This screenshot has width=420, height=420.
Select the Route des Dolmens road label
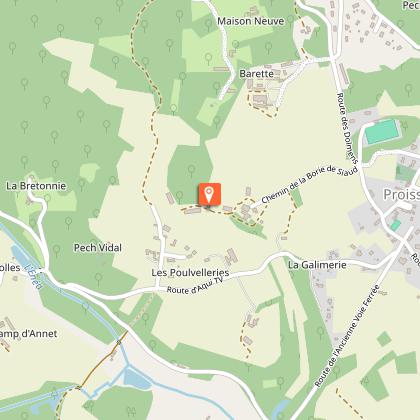348,129
